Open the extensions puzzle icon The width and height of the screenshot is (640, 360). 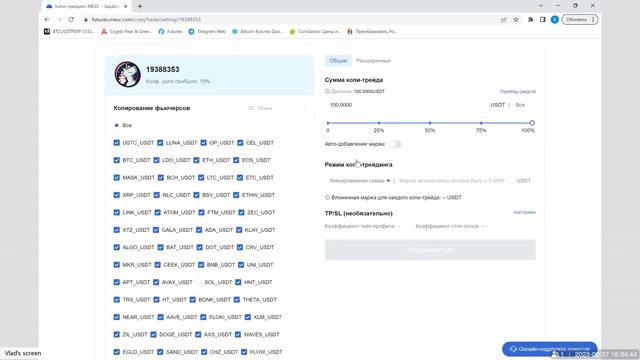click(x=530, y=20)
